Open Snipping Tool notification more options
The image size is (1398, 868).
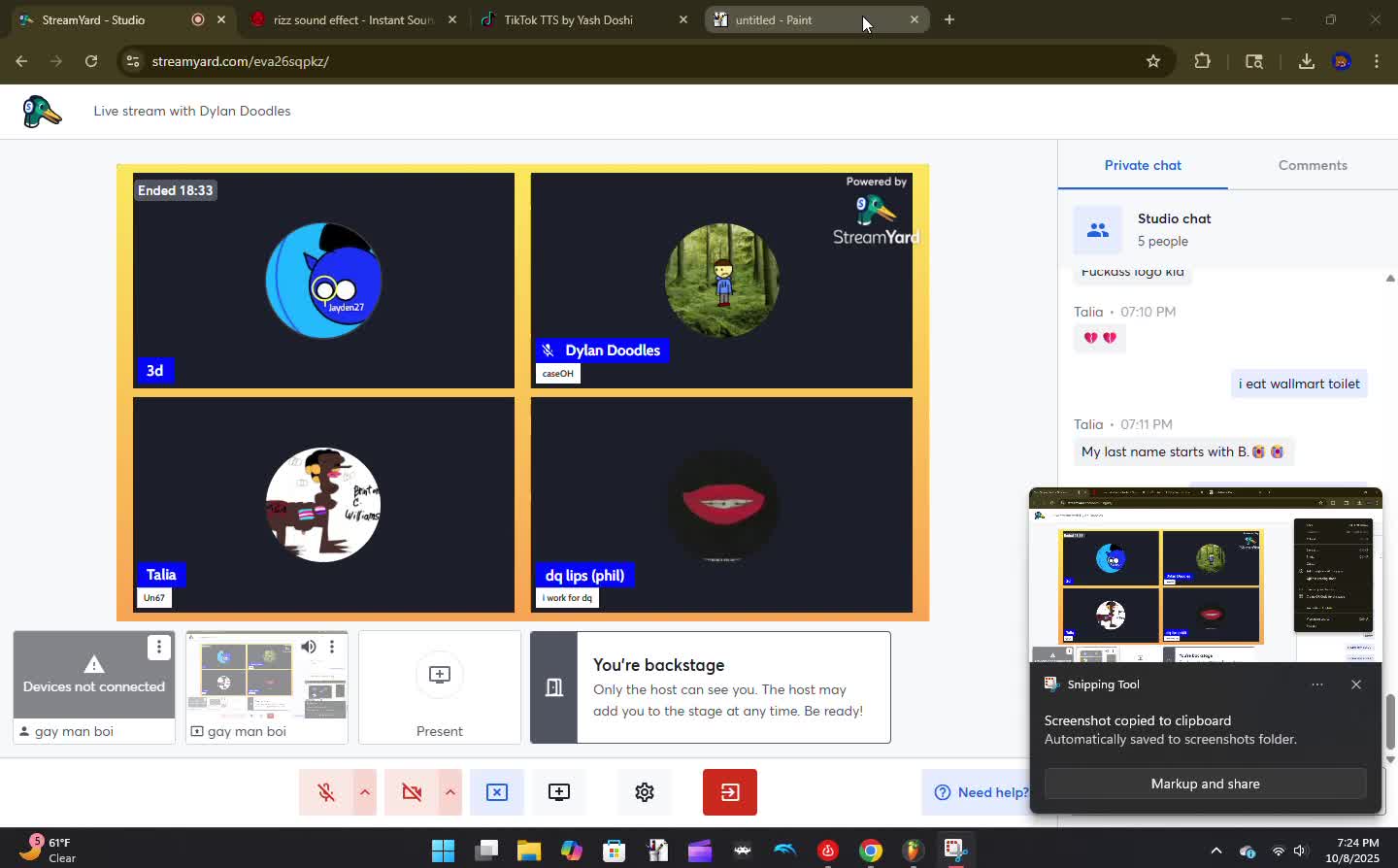pyautogui.click(x=1317, y=684)
